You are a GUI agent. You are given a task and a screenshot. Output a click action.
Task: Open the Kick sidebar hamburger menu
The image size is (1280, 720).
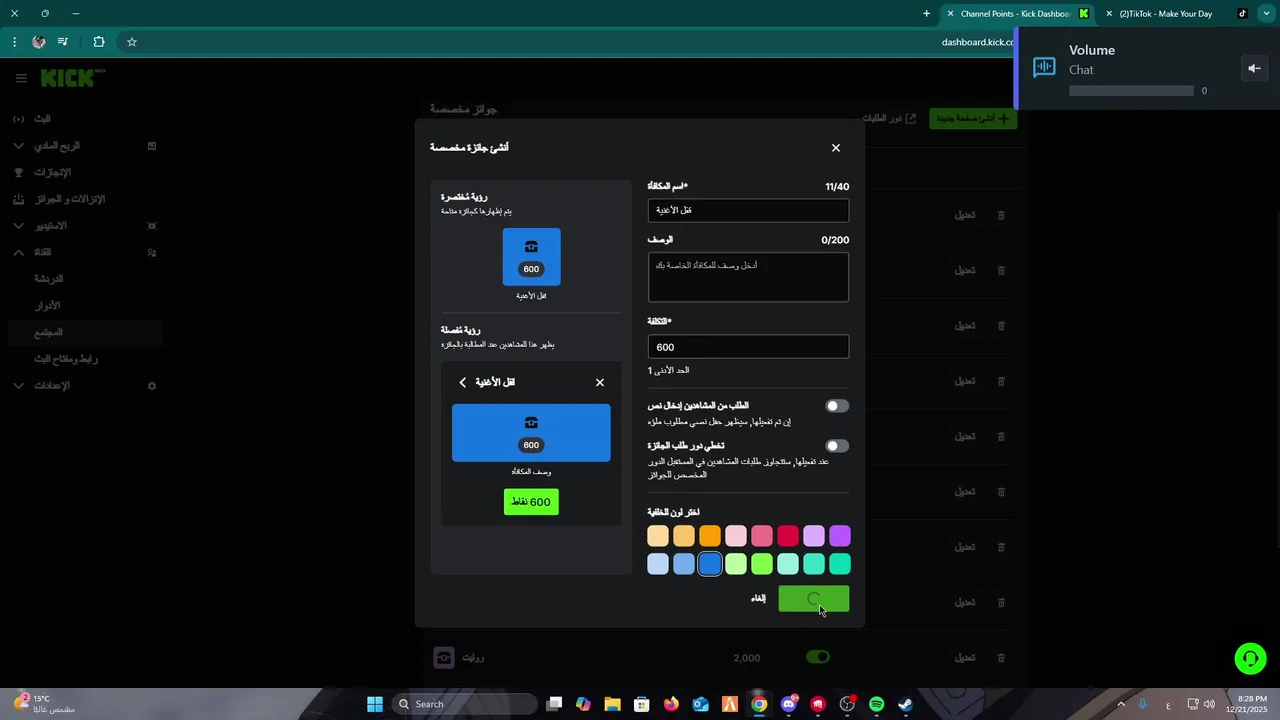pyautogui.click(x=21, y=78)
